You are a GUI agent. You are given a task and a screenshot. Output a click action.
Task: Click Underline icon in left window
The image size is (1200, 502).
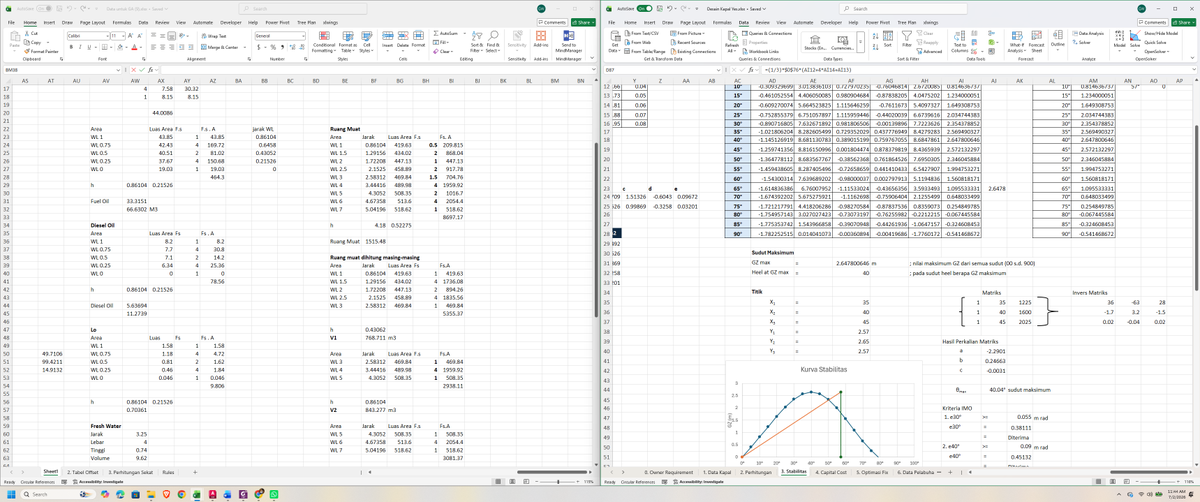(91, 46)
